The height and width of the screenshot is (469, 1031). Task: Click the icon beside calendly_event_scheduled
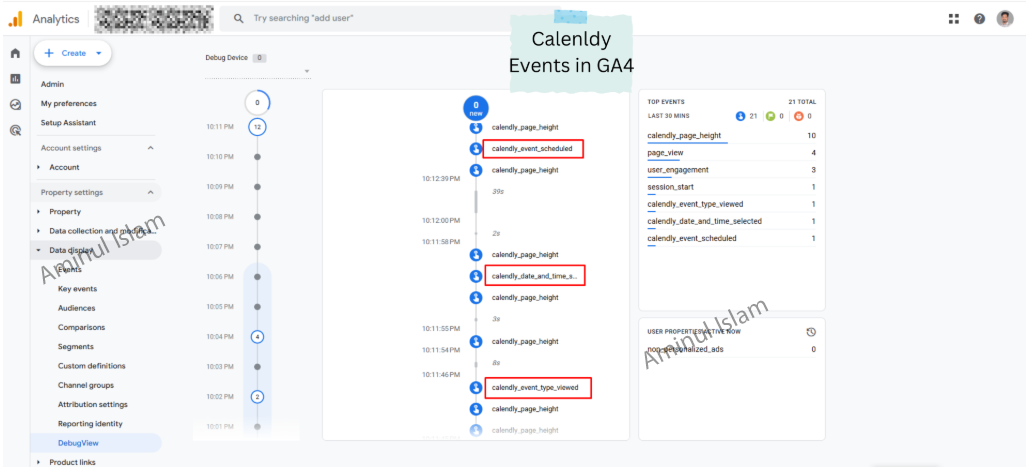(476, 149)
